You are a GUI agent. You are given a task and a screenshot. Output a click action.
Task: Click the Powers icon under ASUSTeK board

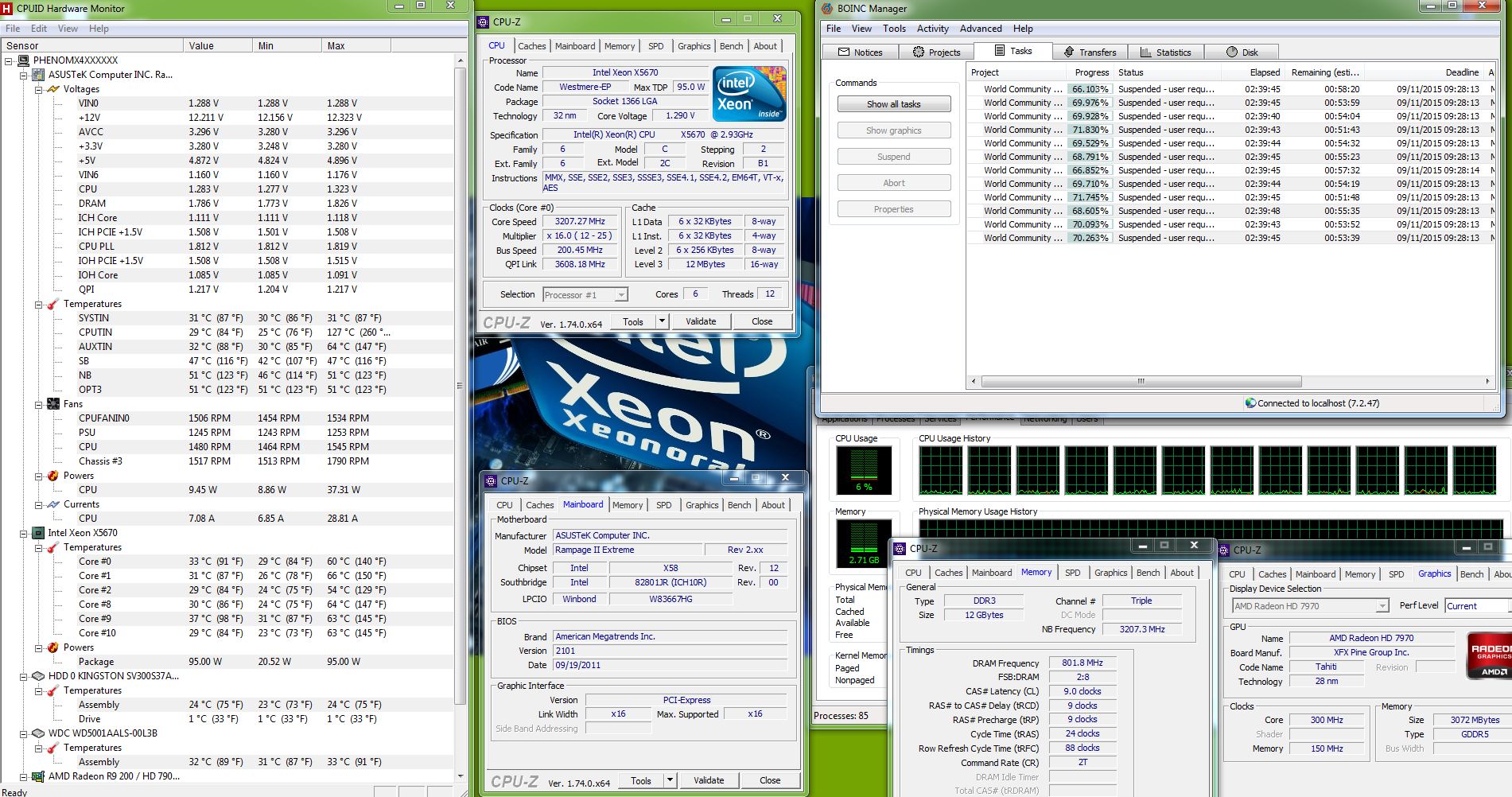click(x=52, y=476)
